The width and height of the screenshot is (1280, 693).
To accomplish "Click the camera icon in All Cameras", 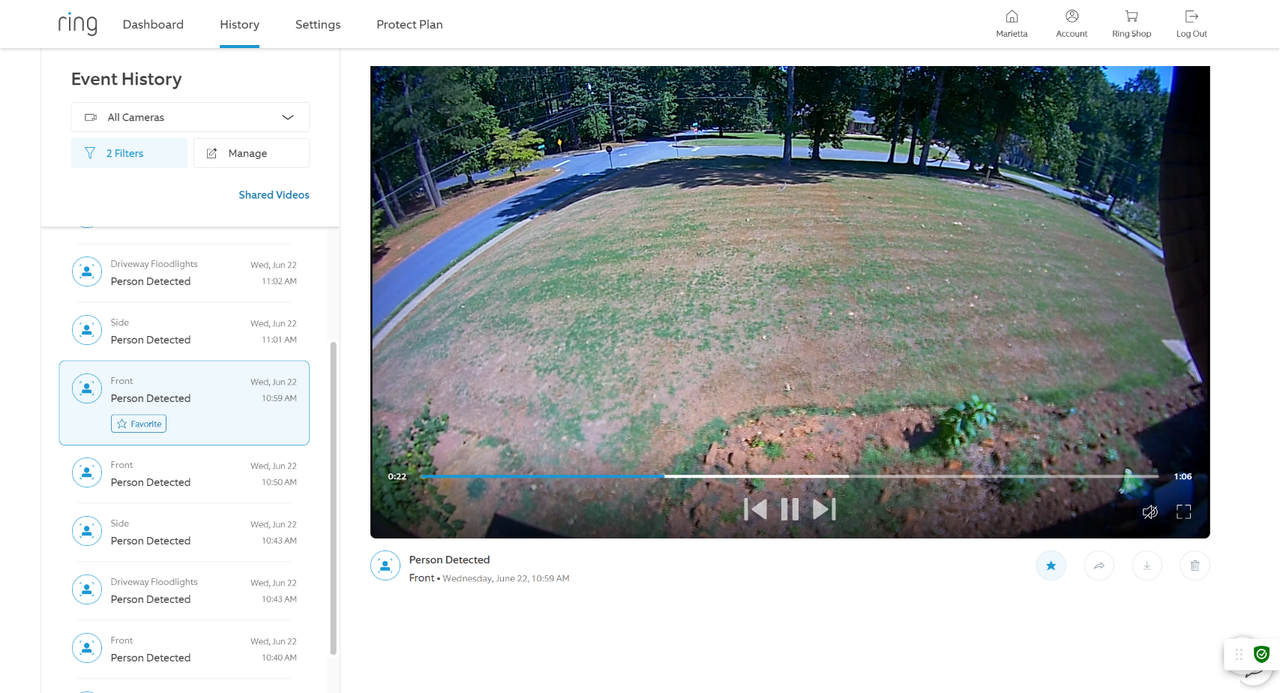I will coord(91,117).
